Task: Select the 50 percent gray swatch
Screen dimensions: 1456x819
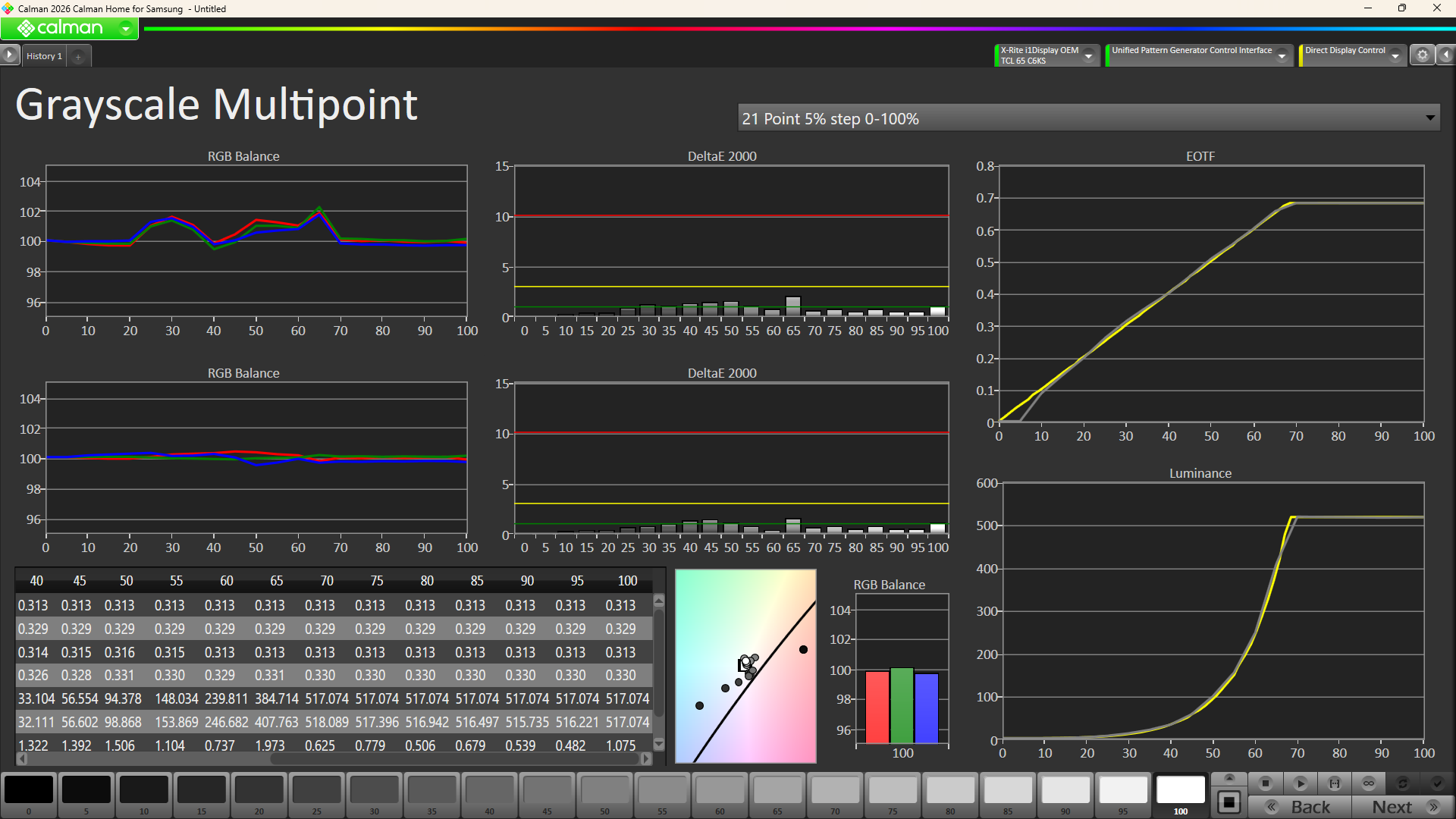Action: [x=604, y=790]
